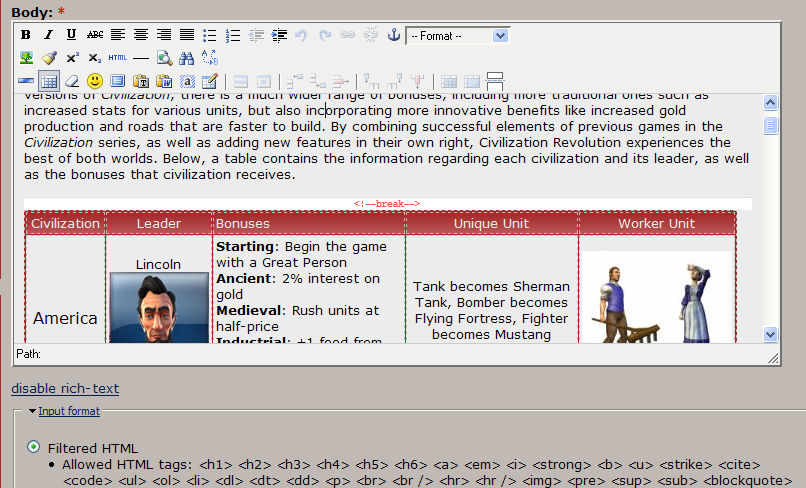Click the Unique Unit header cell

491,223
